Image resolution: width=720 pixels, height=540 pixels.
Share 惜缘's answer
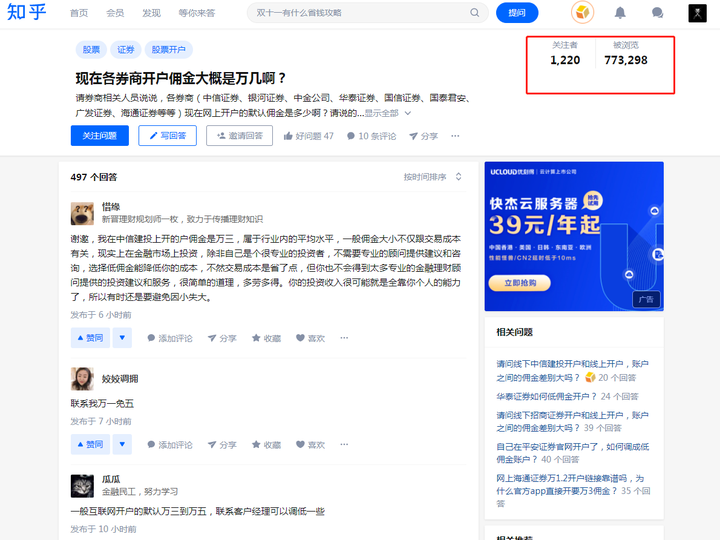(x=222, y=338)
